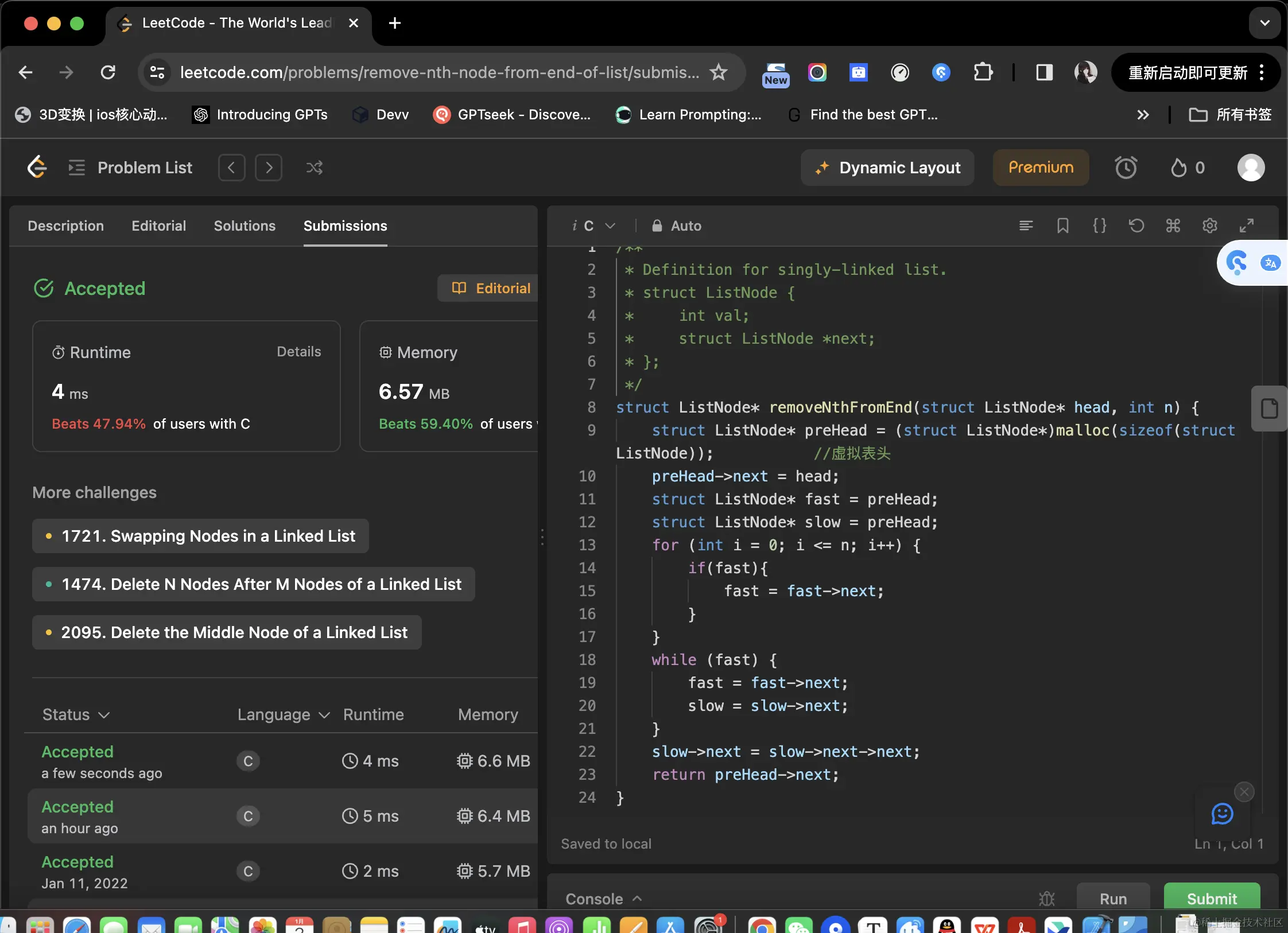
Task: Expand editor to fullscreen
Action: point(1246,226)
